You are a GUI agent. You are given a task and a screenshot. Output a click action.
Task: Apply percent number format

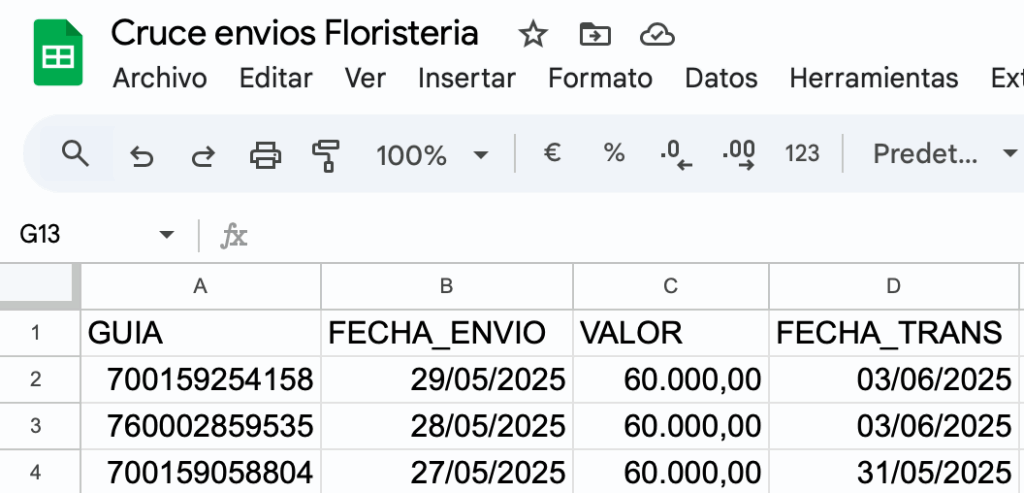pos(614,153)
